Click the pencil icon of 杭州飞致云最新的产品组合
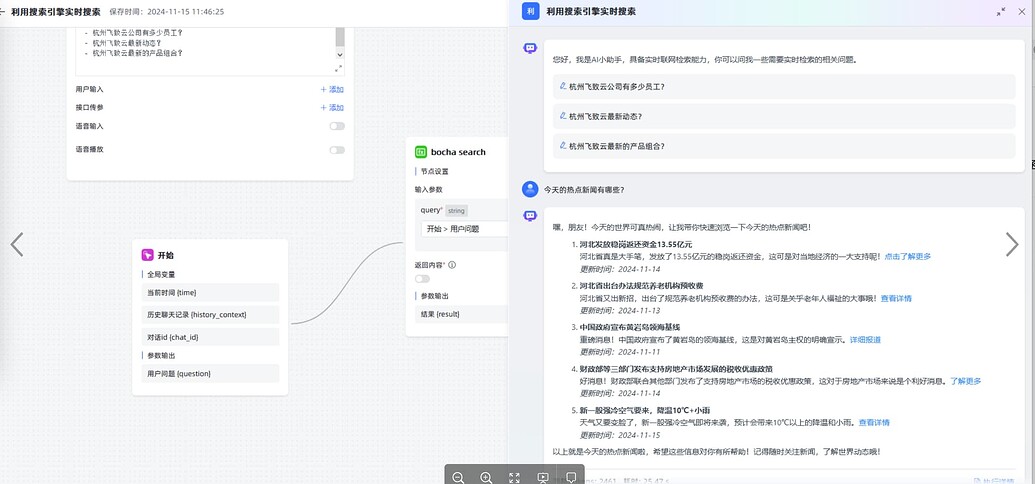The width and height of the screenshot is (1035, 484). [x=563, y=145]
